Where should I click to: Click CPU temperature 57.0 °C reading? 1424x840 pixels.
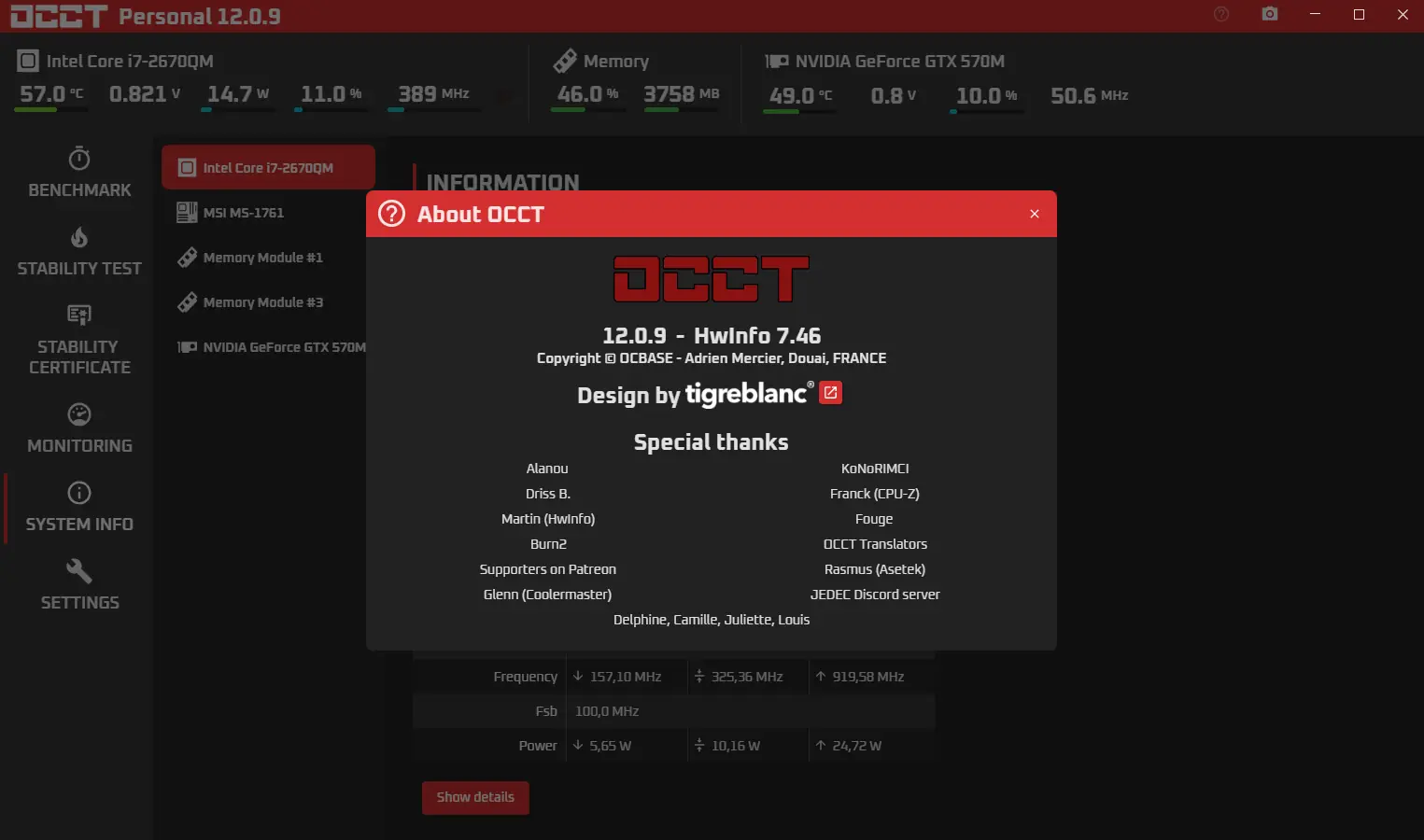click(51, 94)
